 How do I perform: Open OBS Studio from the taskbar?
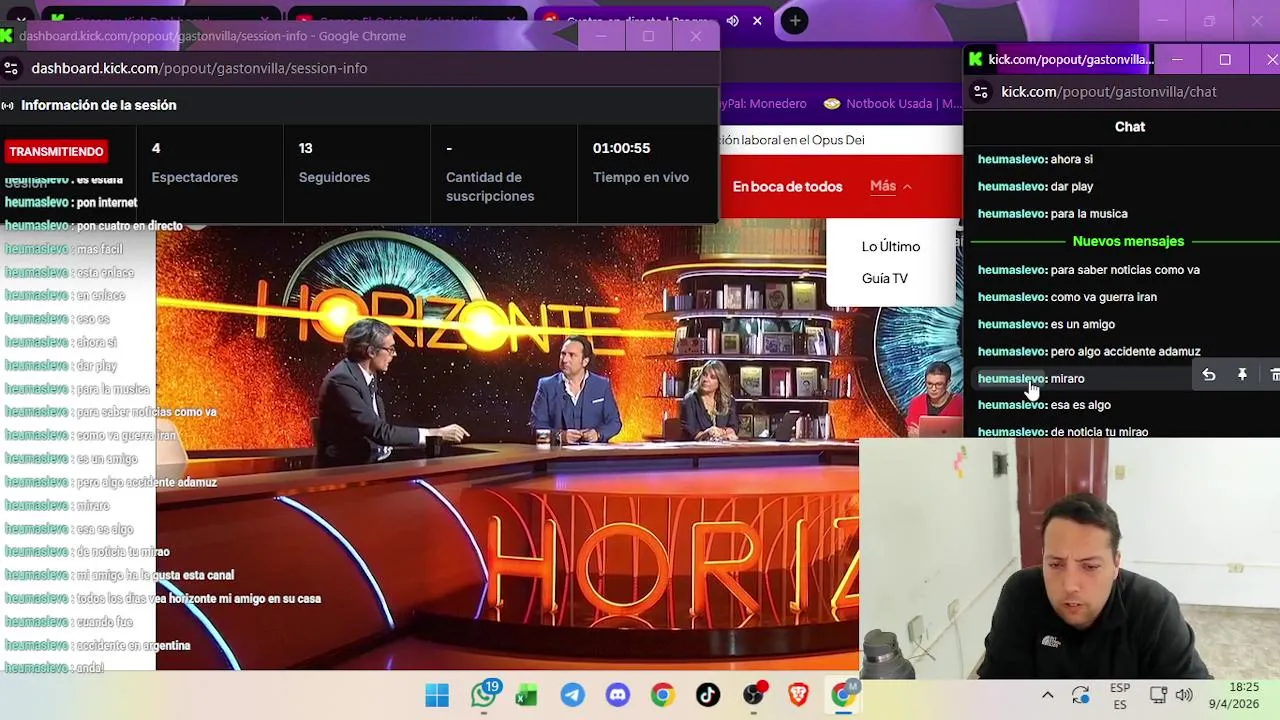tap(754, 695)
